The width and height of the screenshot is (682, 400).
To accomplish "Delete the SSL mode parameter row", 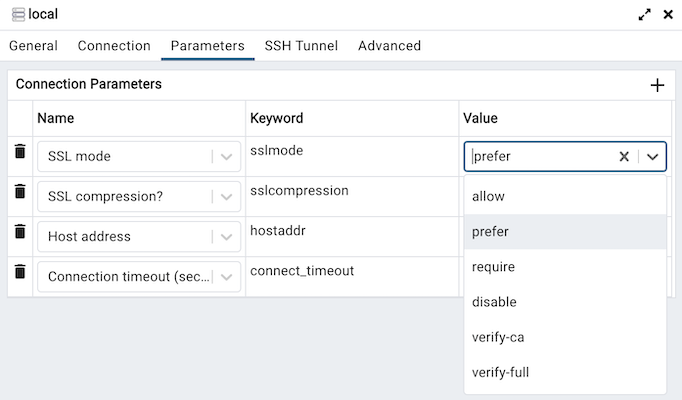I will point(20,151).
